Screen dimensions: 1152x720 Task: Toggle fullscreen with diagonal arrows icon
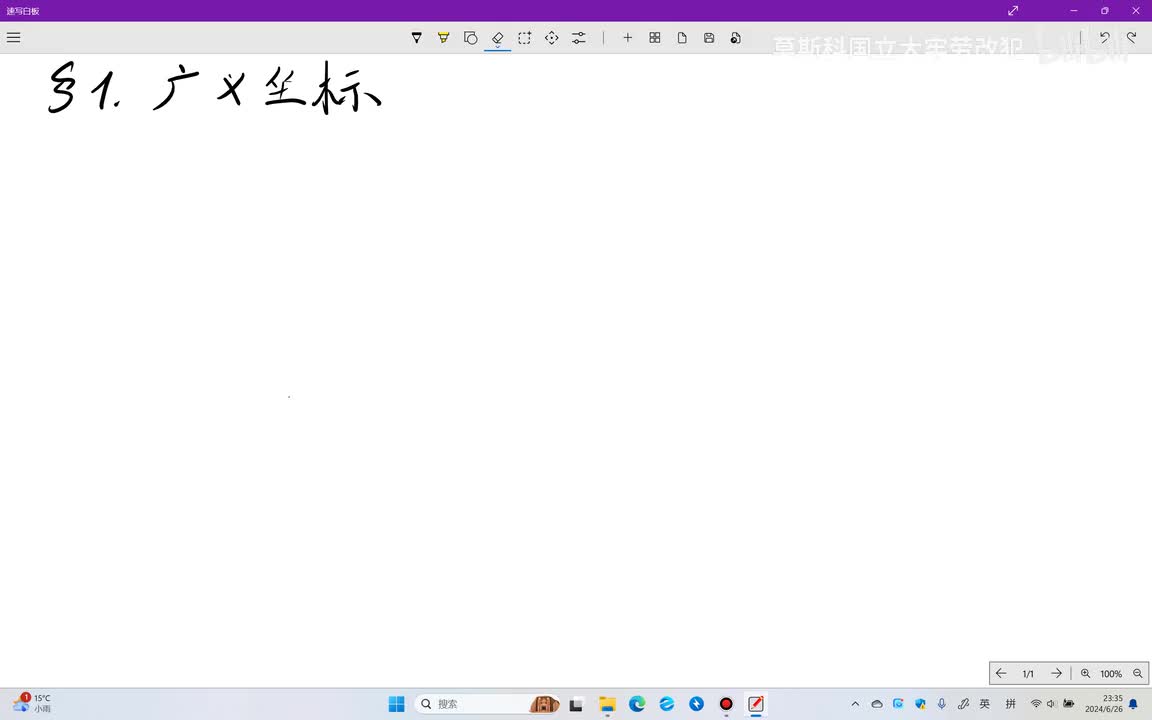click(1013, 10)
